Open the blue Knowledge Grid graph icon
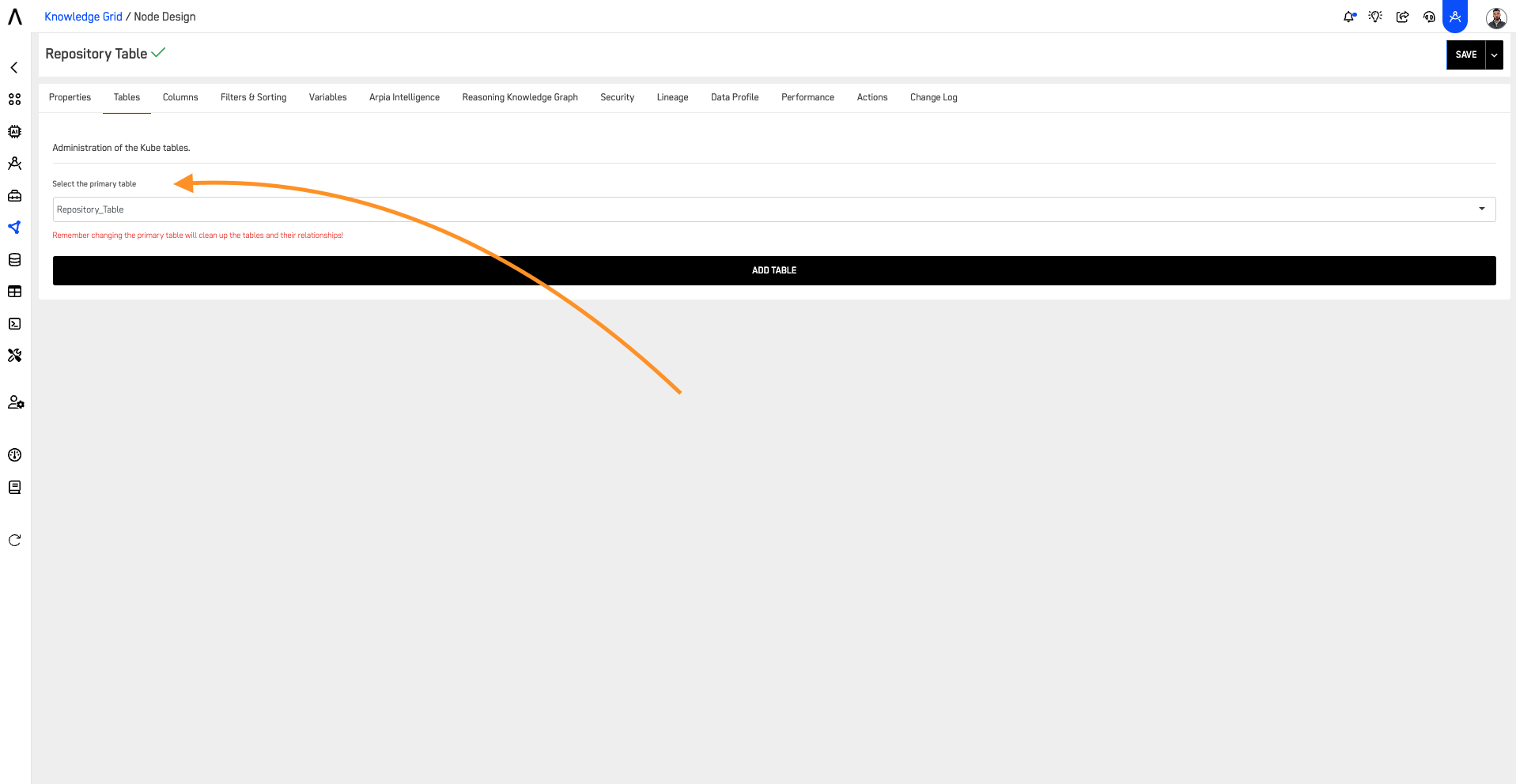1516x784 pixels. coord(14,228)
